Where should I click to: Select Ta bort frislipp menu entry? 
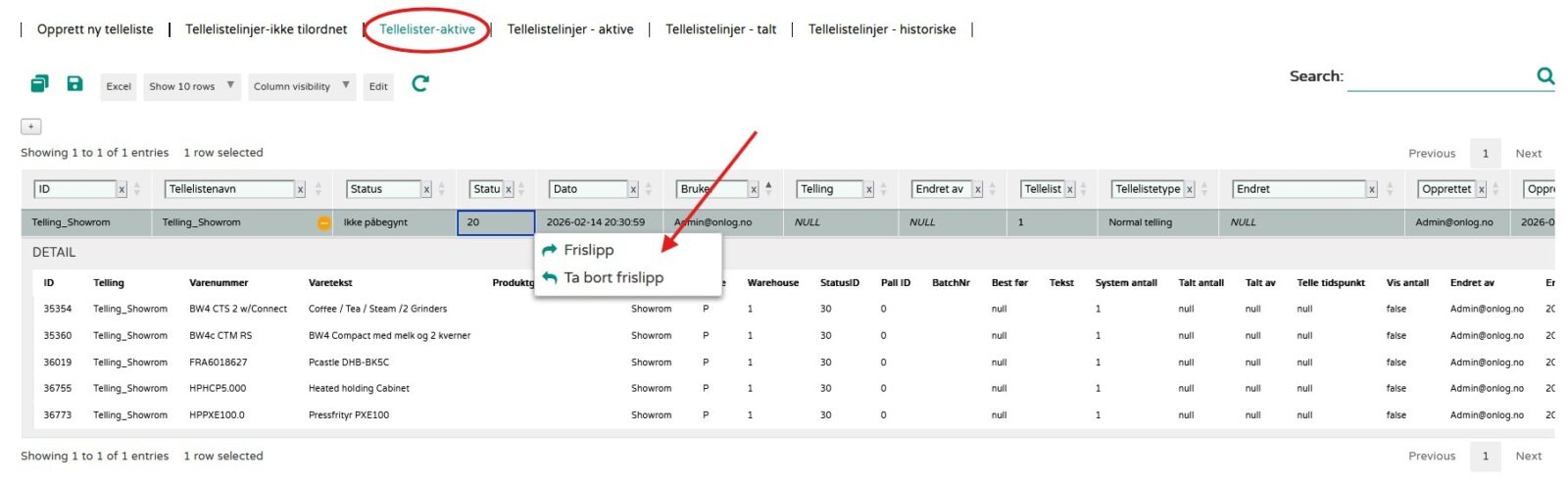pos(613,277)
